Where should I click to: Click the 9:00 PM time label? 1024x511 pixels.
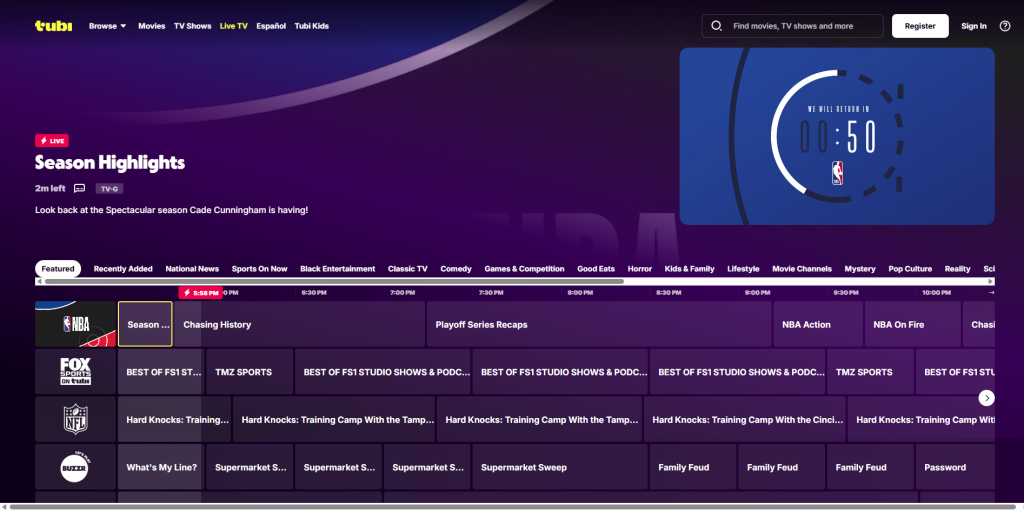click(x=757, y=293)
